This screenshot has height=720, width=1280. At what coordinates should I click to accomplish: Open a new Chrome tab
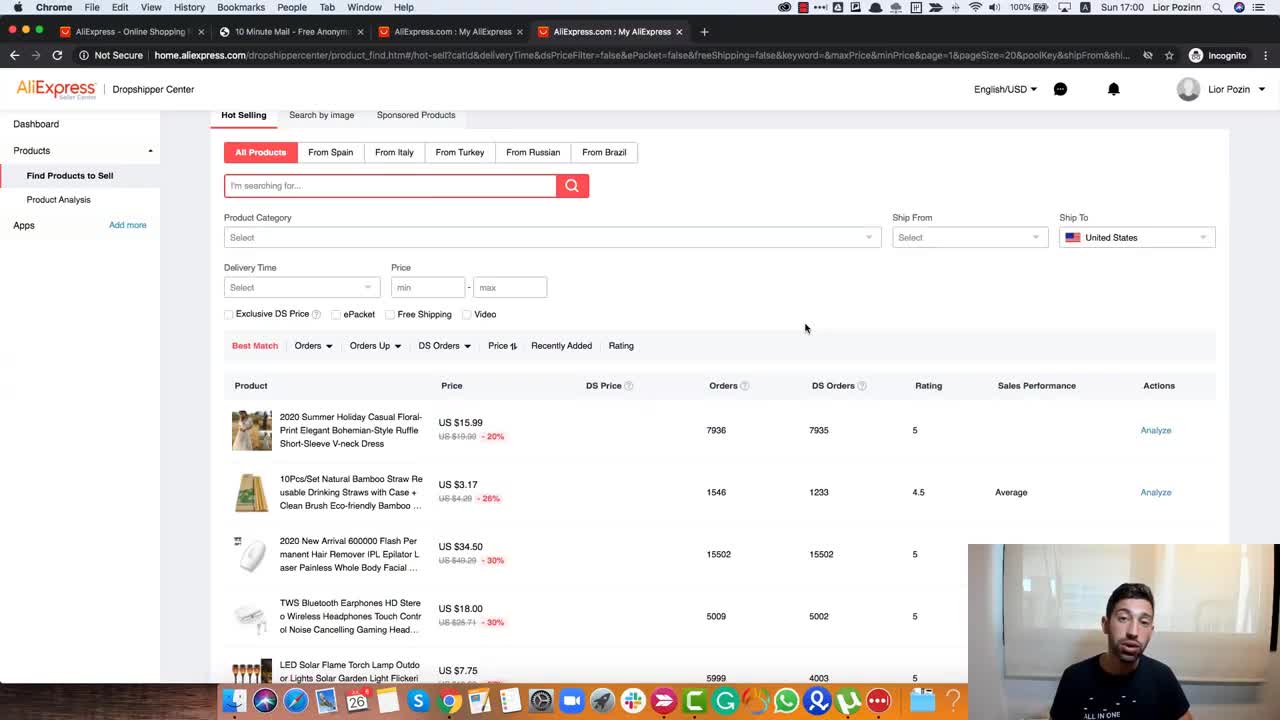tap(704, 31)
